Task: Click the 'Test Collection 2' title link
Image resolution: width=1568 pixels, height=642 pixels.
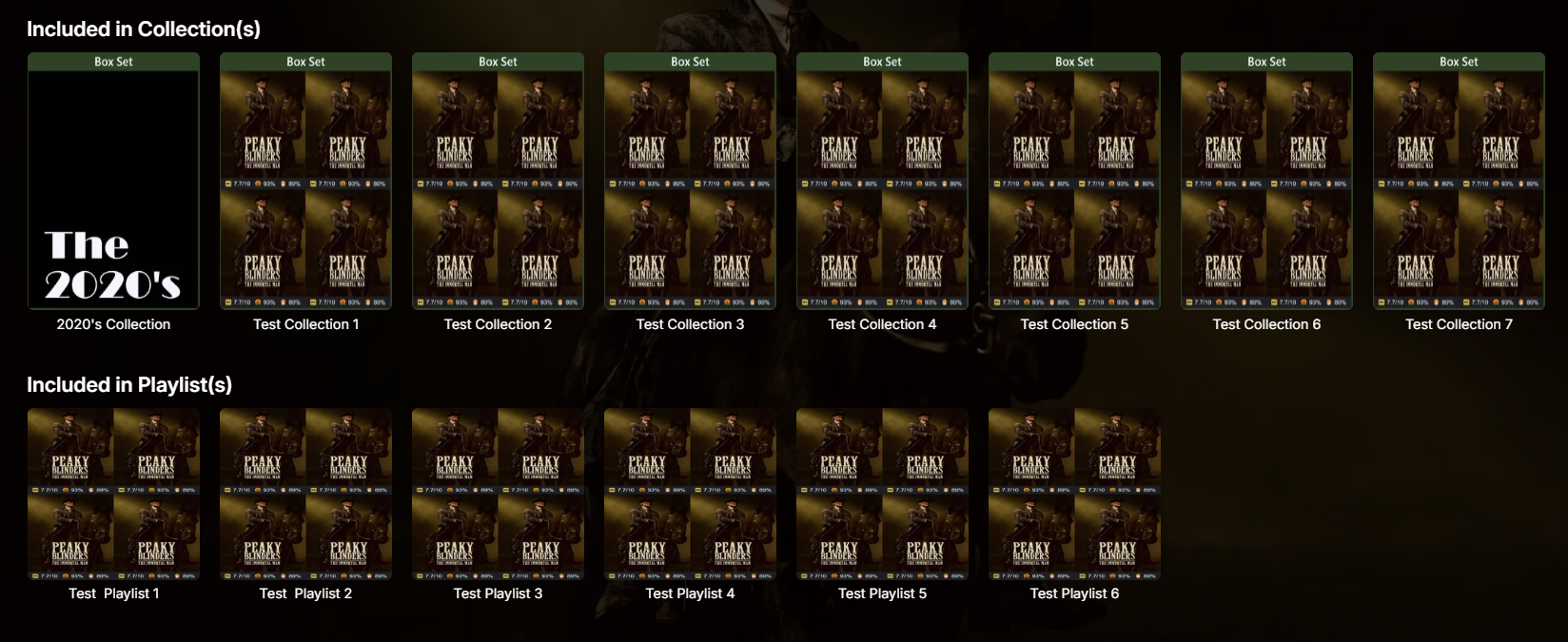Action: tap(498, 324)
